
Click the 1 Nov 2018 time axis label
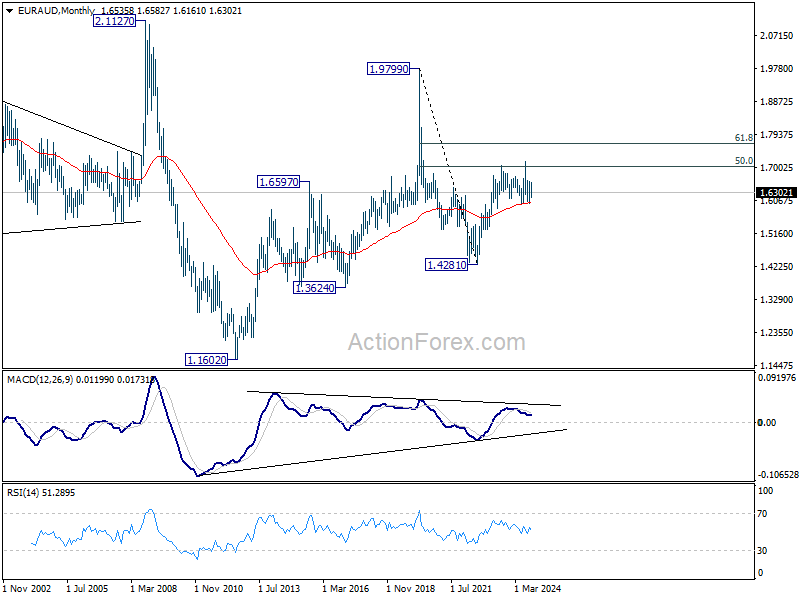[x=411, y=588]
